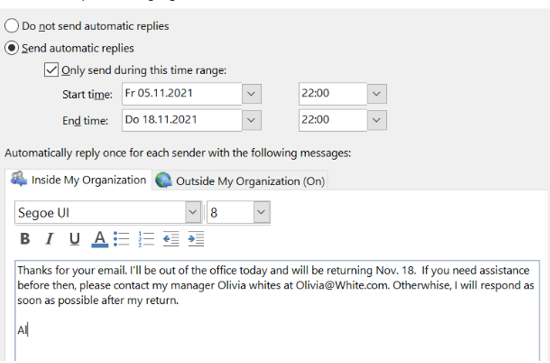This screenshot has height=363, width=550.
Task: Switch to Outside My Organization tab
Action: (240, 181)
